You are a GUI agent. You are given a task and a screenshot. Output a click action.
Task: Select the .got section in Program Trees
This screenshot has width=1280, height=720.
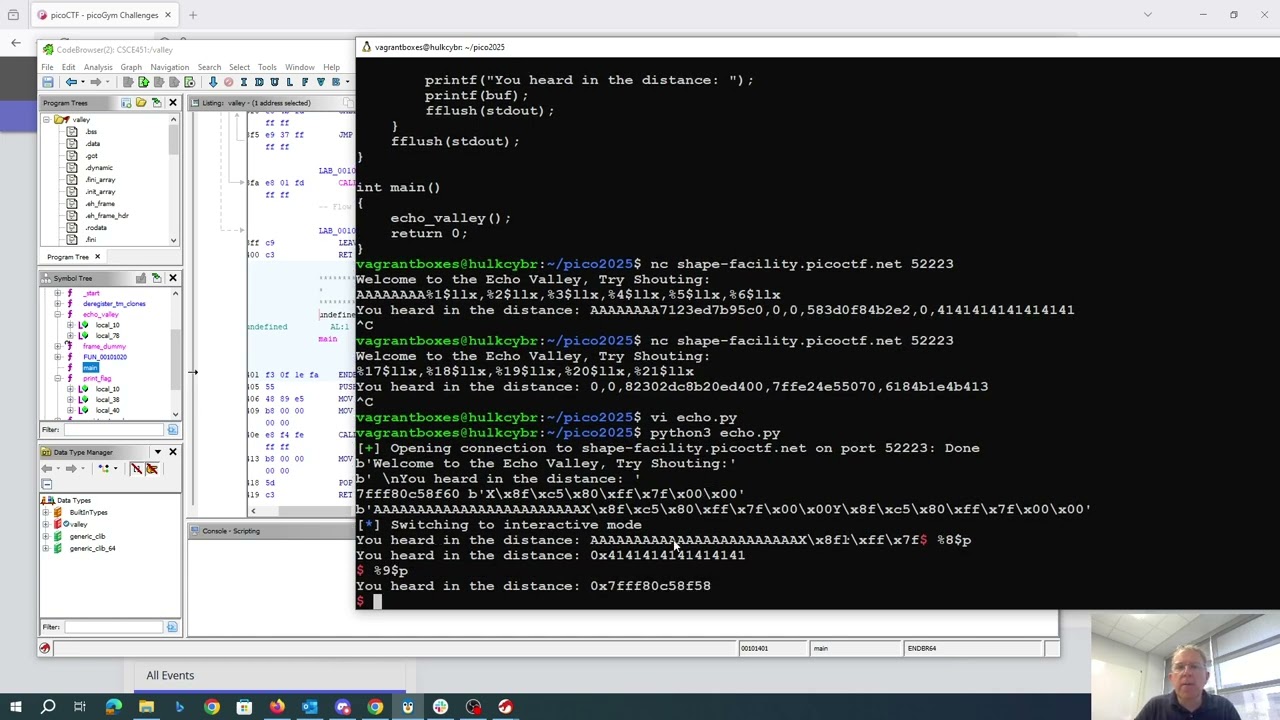pyautogui.click(x=91, y=156)
